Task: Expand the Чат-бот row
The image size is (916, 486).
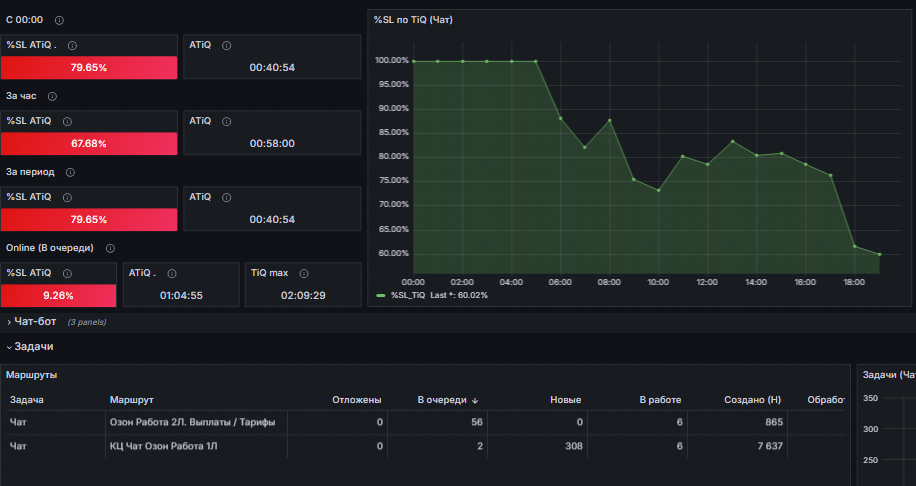Action: (35, 322)
